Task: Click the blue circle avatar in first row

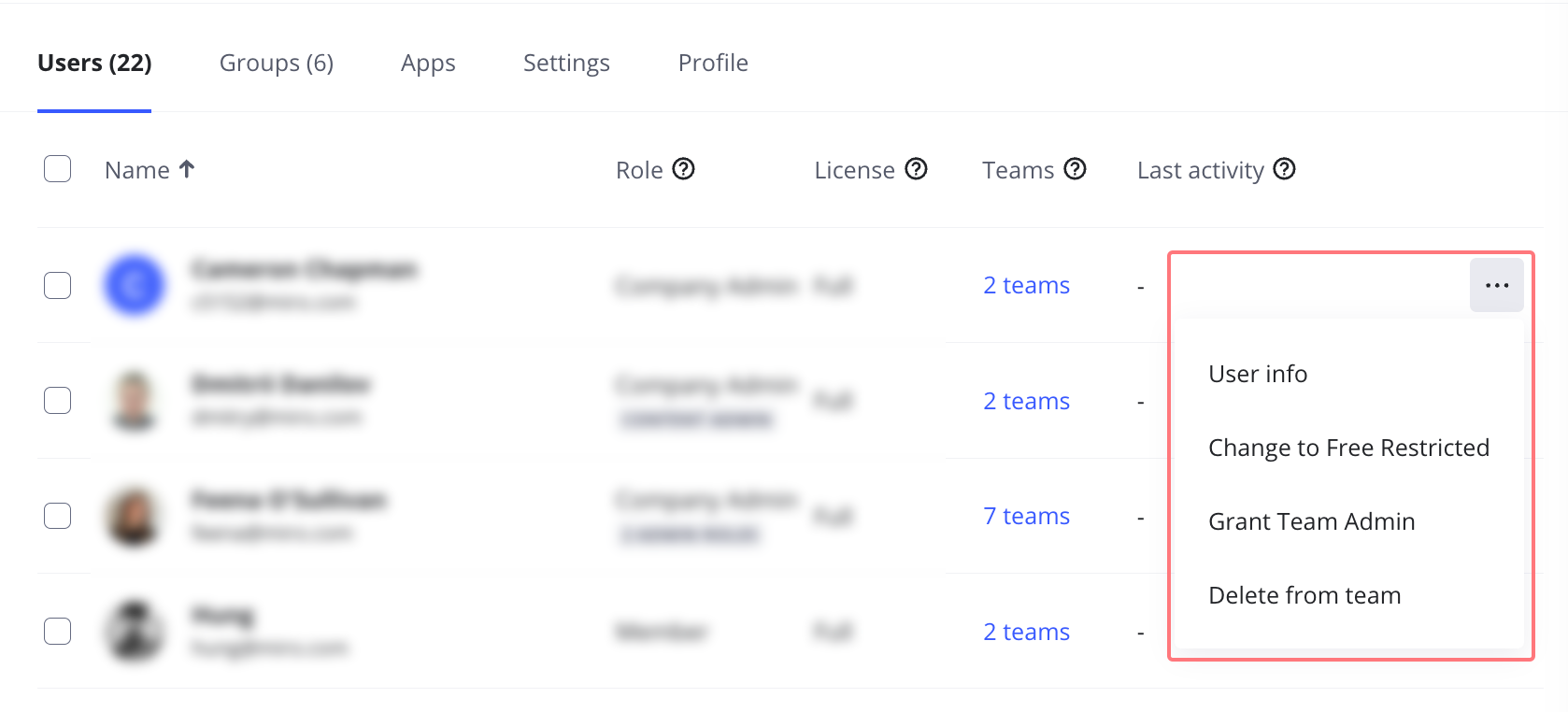Action: 135,285
